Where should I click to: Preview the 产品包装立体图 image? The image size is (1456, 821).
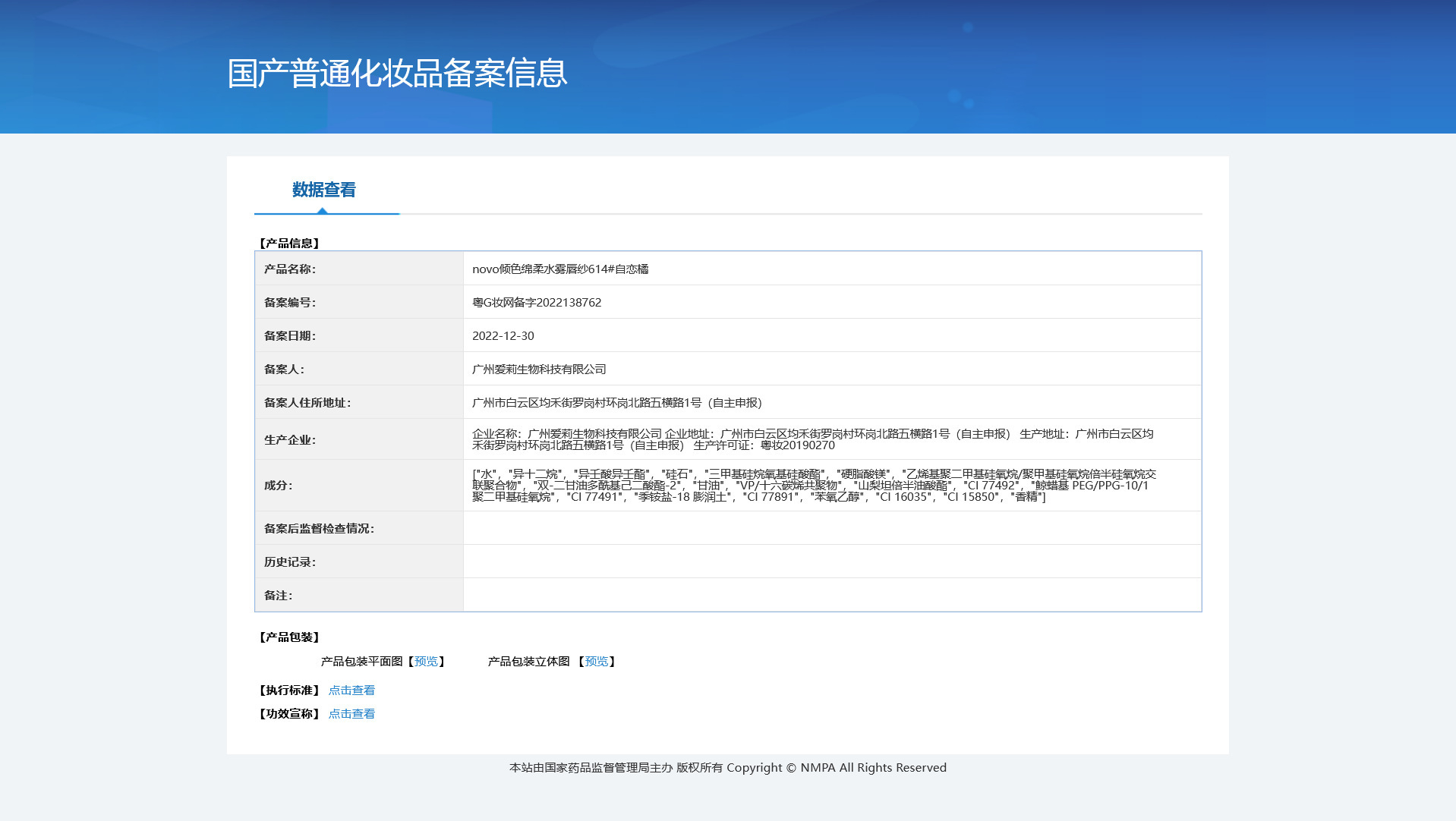(597, 662)
